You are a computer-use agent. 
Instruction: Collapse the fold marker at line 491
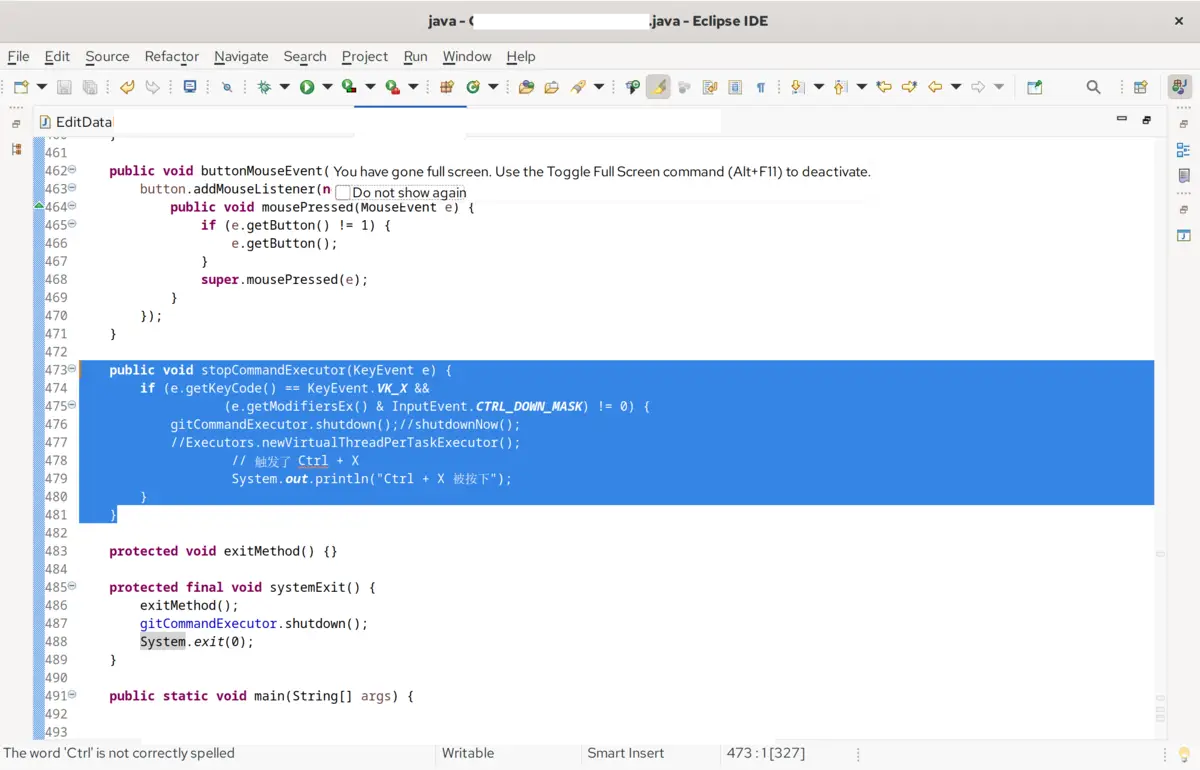(72, 695)
